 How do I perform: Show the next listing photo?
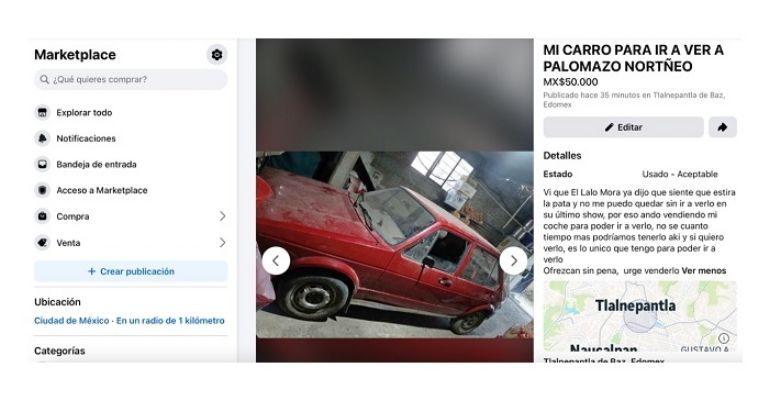pos(513,261)
